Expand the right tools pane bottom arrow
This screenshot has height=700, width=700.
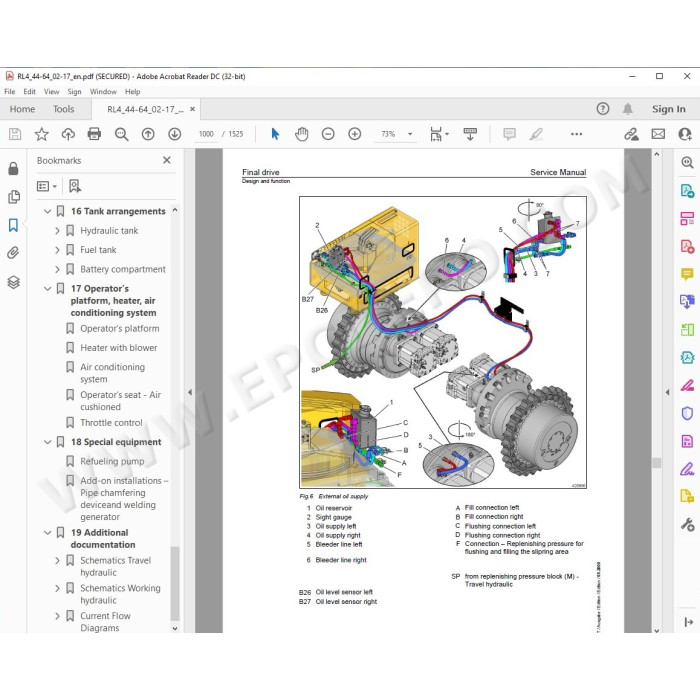point(688,622)
